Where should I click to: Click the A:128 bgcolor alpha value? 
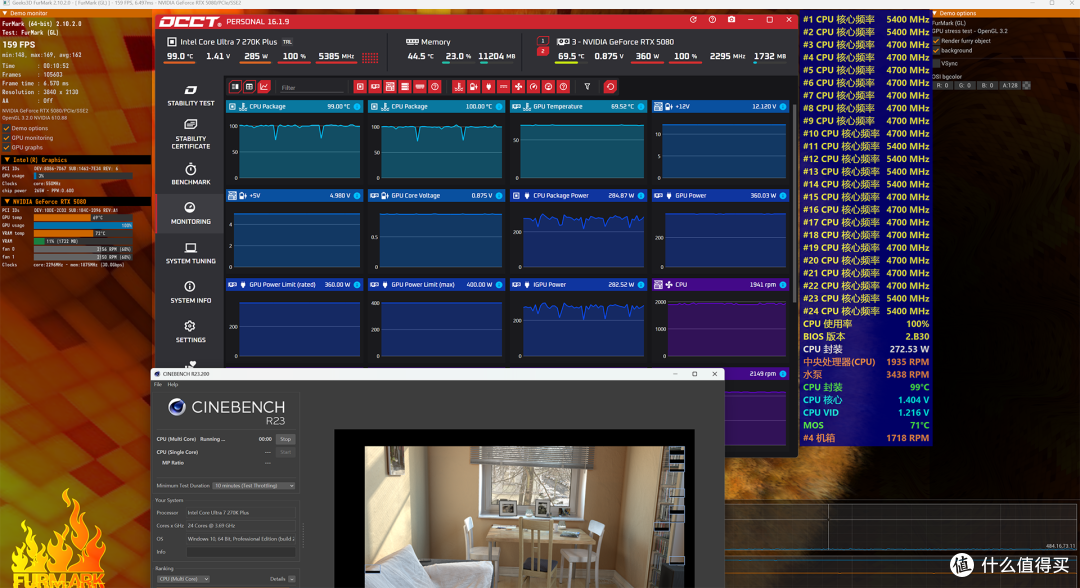coord(1010,85)
